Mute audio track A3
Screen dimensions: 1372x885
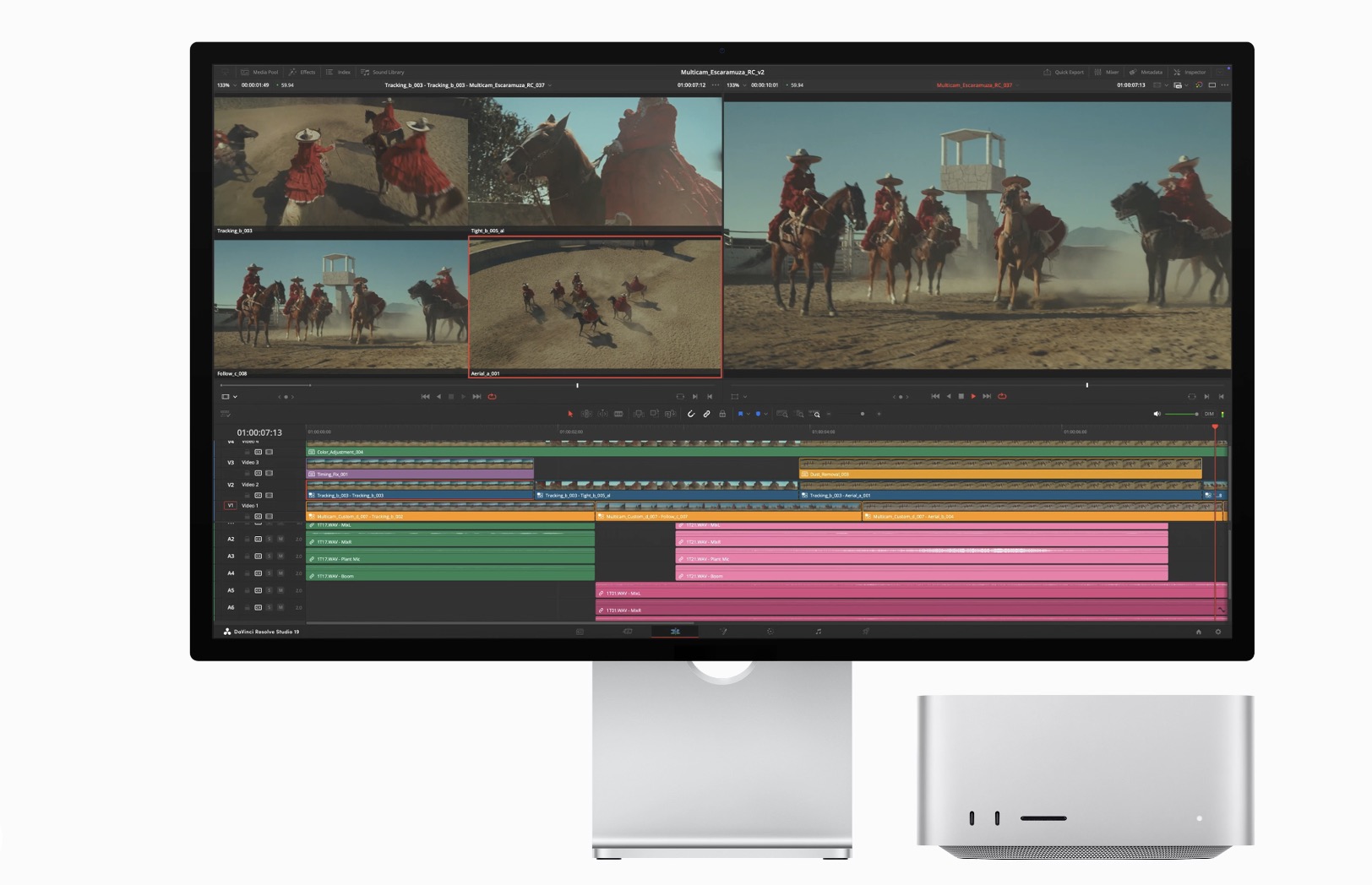(x=280, y=557)
